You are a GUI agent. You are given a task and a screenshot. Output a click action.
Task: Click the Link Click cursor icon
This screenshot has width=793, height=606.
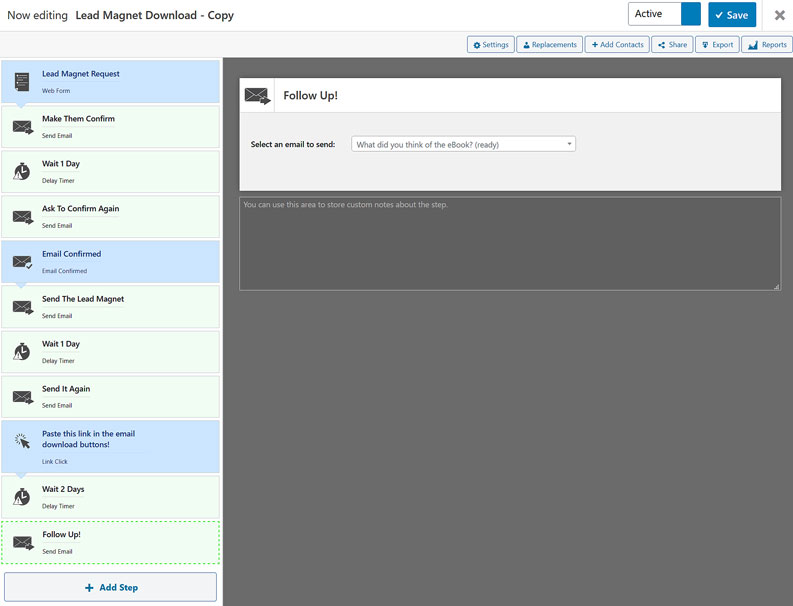tap(22, 440)
